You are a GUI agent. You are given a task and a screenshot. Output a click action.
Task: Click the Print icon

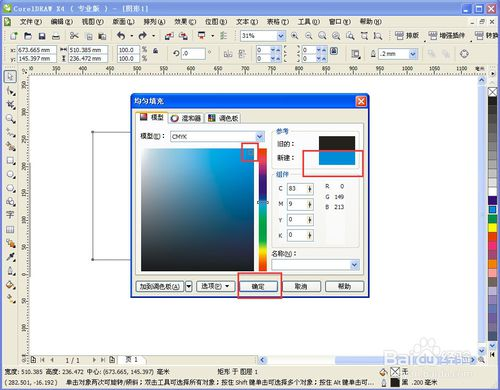(56, 36)
